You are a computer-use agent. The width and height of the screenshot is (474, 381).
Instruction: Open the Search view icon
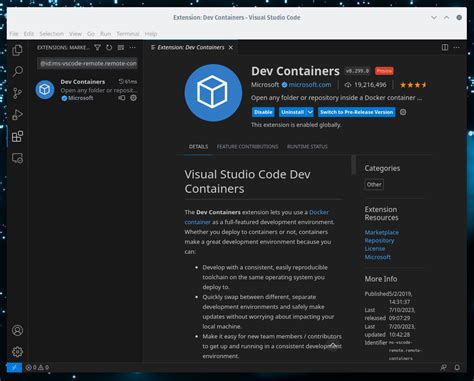click(x=17, y=71)
